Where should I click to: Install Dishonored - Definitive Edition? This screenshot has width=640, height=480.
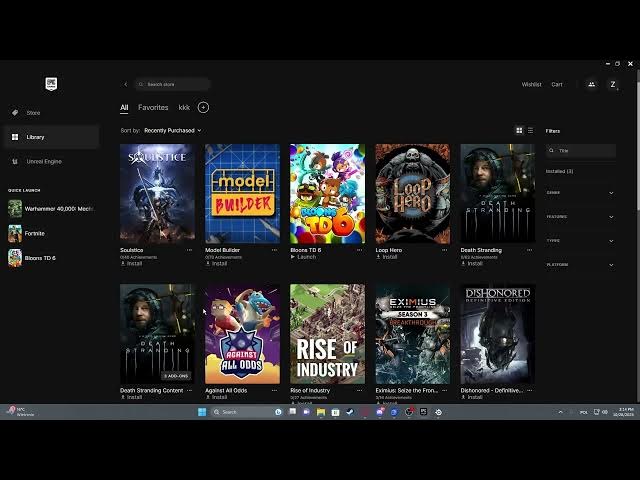(x=472, y=397)
